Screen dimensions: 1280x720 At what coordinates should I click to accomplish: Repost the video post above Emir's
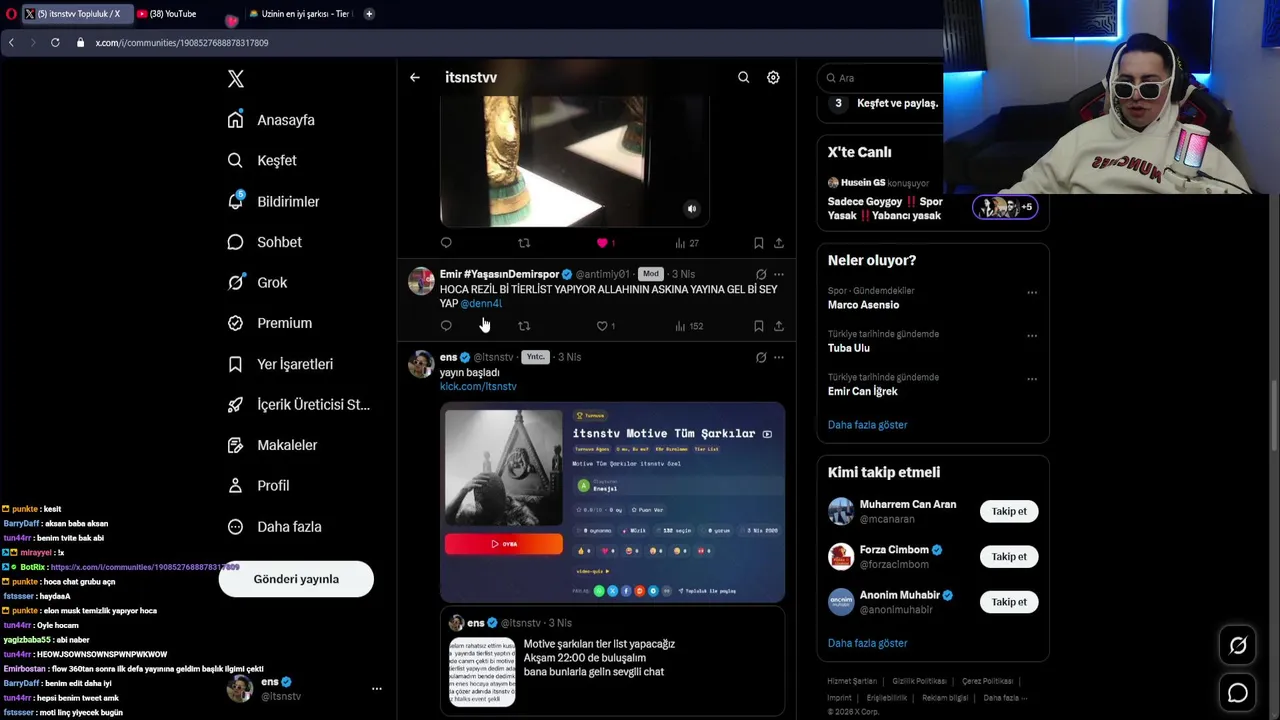click(x=524, y=243)
